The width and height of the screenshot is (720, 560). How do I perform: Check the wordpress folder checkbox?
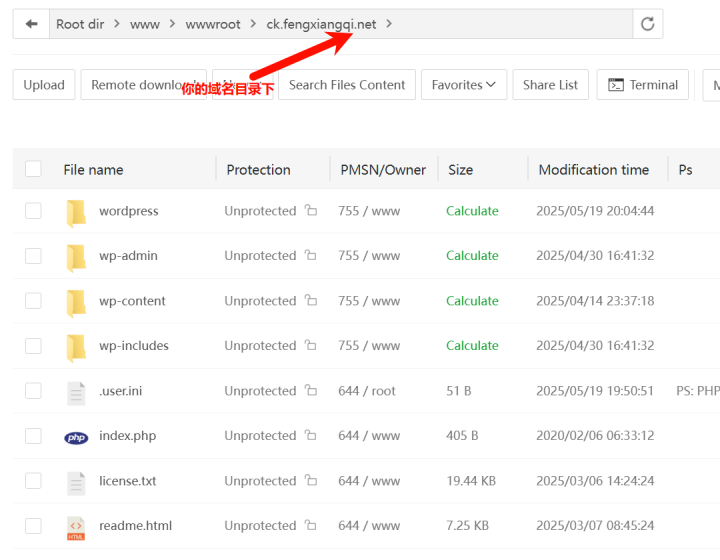[33, 211]
